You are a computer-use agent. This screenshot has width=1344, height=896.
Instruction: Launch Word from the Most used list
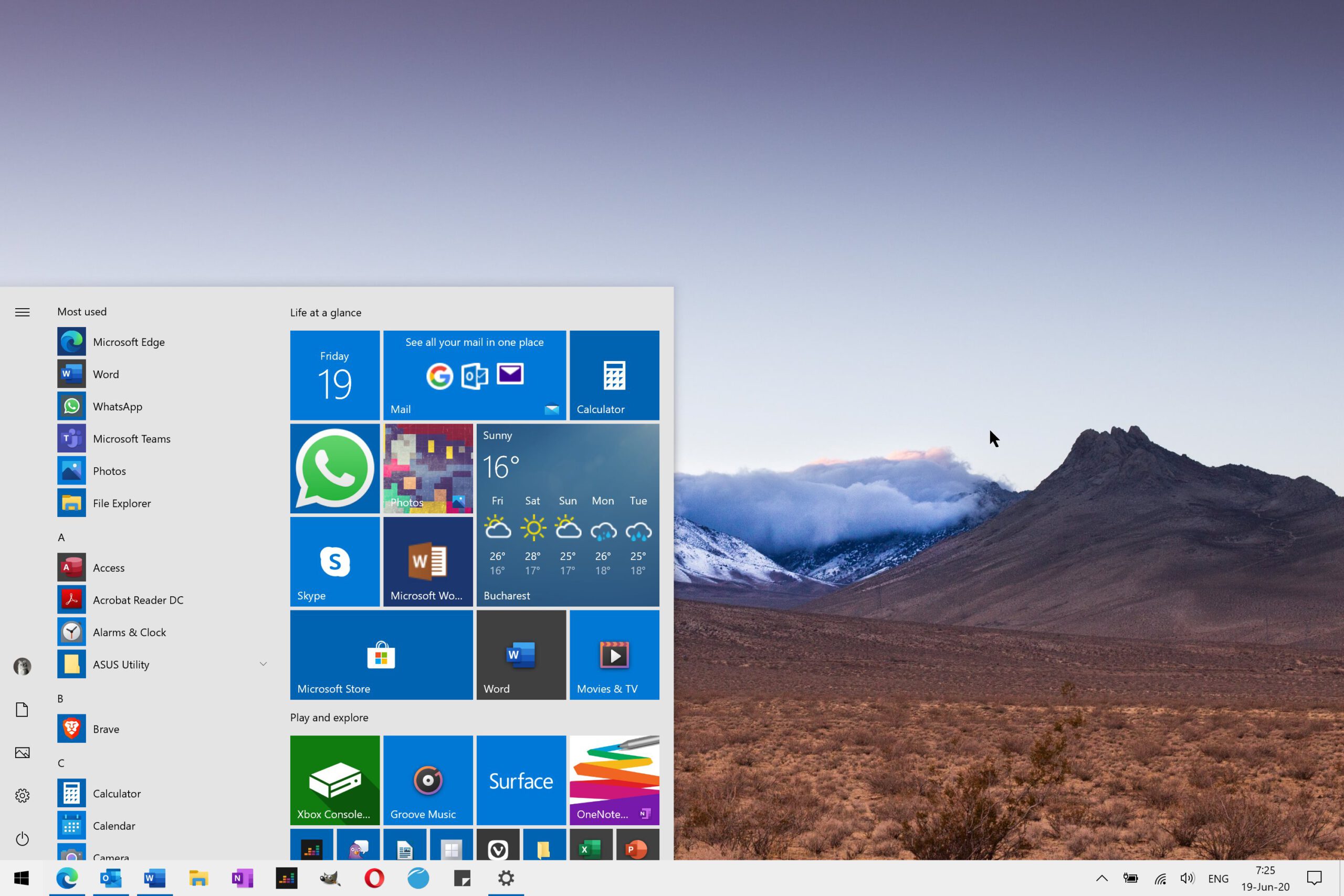[163, 374]
